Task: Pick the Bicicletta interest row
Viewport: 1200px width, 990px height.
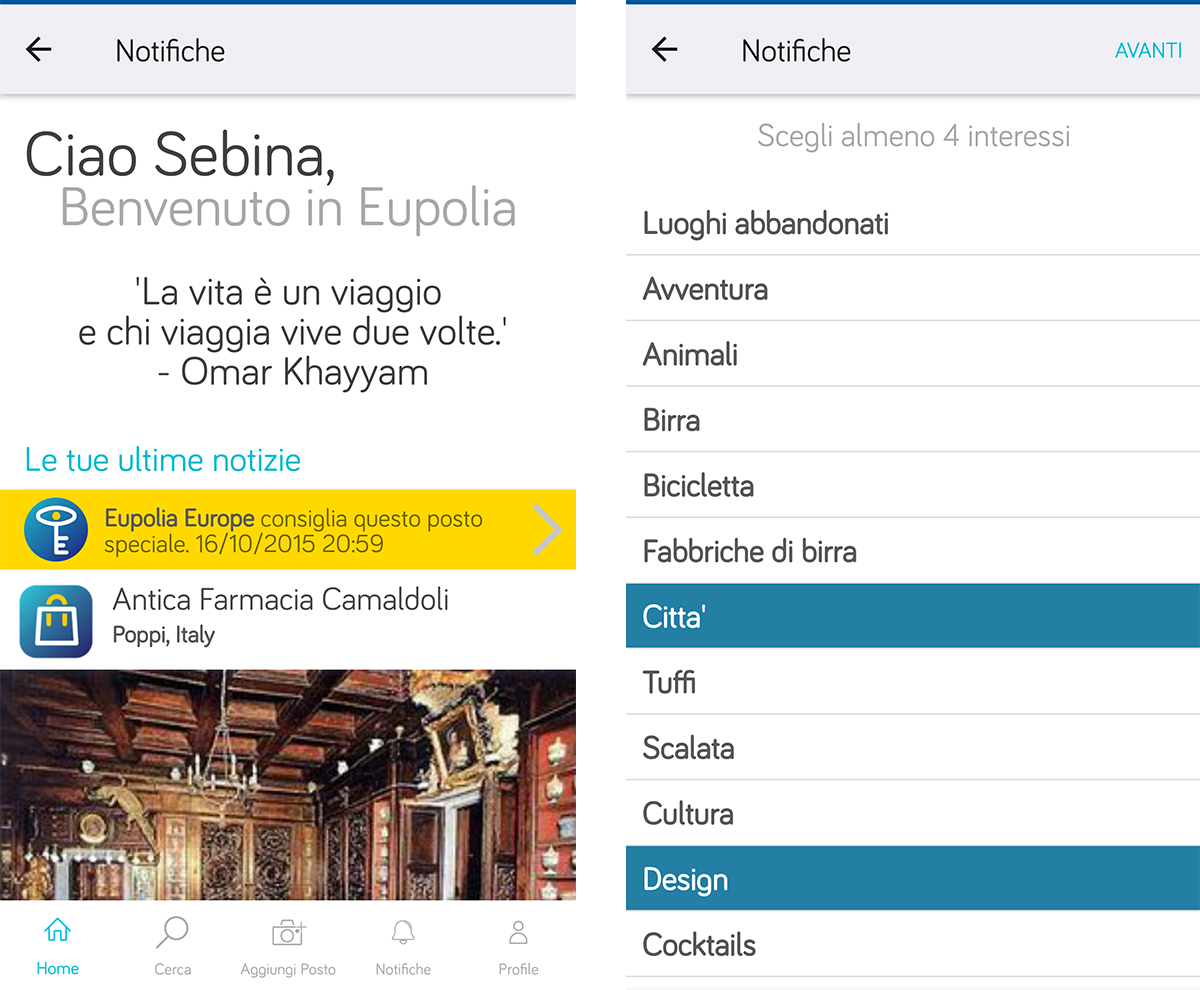Action: coord(912,486)
